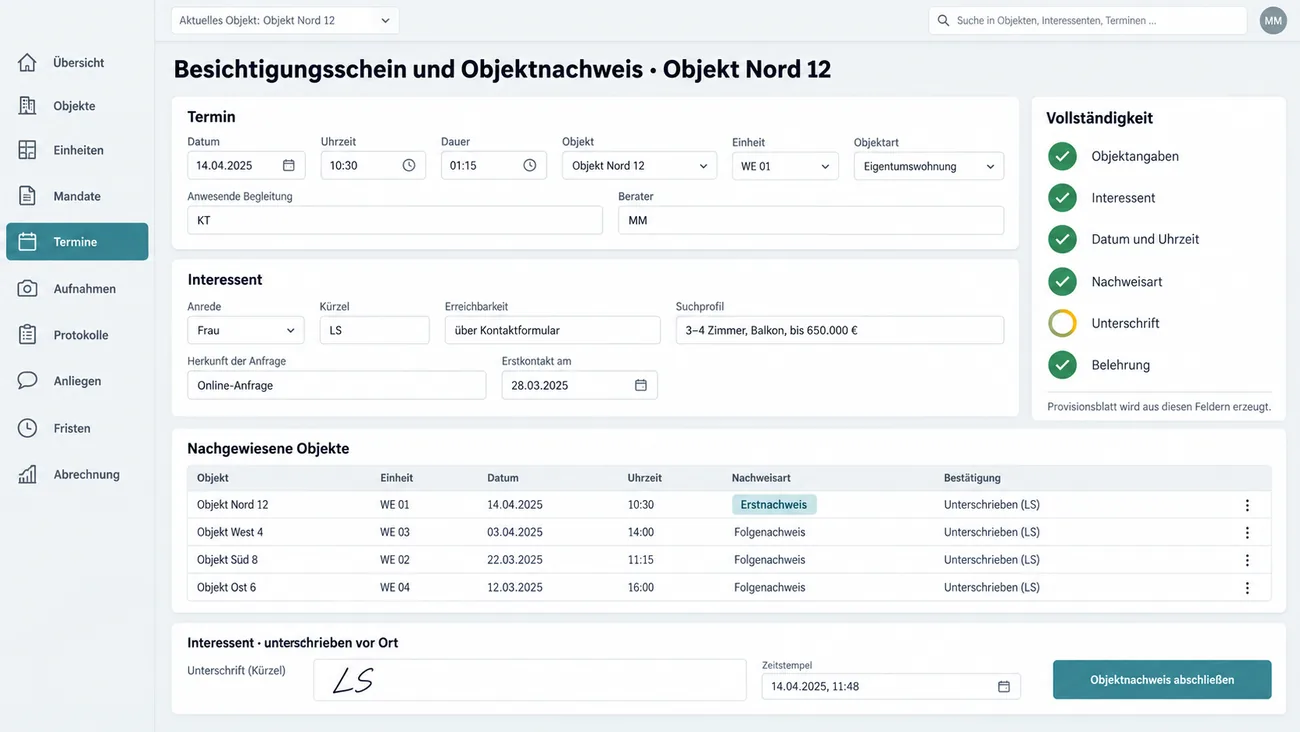Click the Mandate document icon
1300x732 pixels.
click(28, 196)
